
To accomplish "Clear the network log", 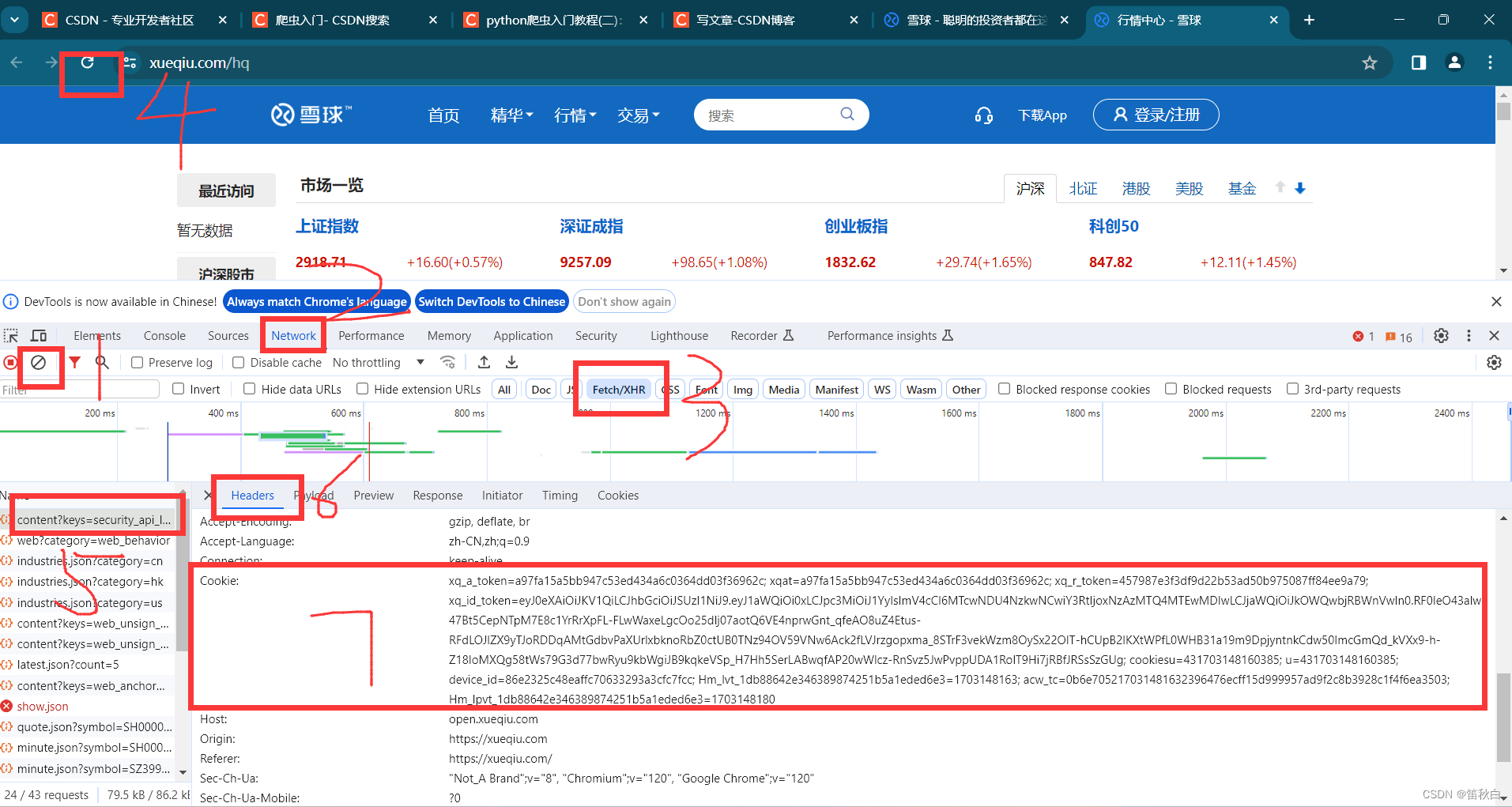I will click(38, 362).
